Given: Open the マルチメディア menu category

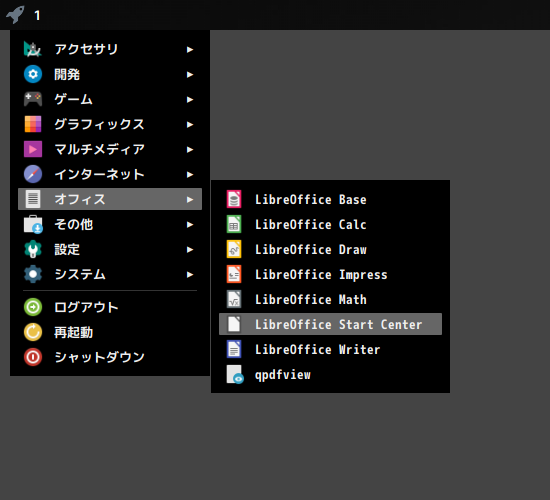Looking at the screenshot, I should pos(110,149).
